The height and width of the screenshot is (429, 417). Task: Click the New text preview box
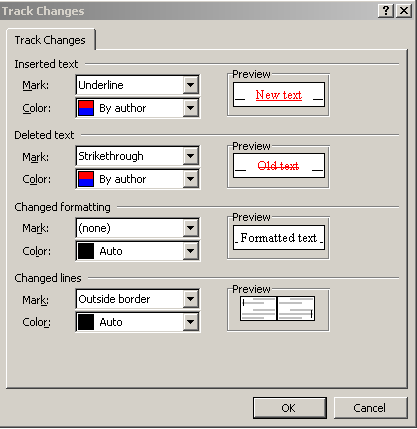point(279,95)
